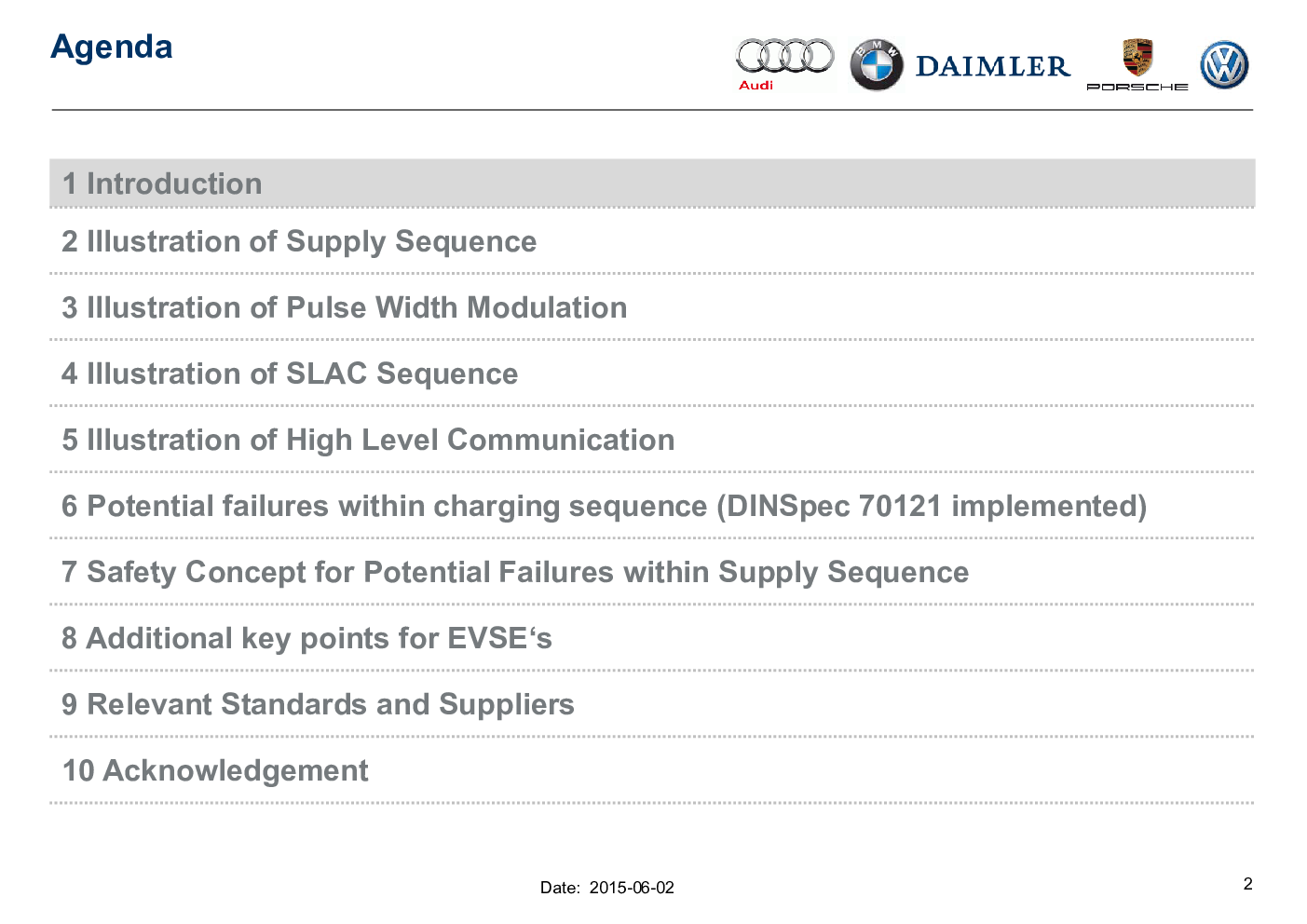Click the 'Agenda' slide title

tap(112, 47)
